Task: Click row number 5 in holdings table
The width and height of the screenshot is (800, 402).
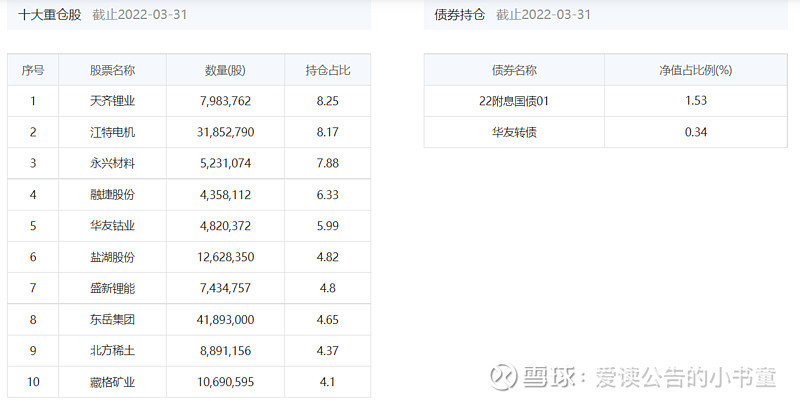Action: pyautogui.click(x=33, y=225)
